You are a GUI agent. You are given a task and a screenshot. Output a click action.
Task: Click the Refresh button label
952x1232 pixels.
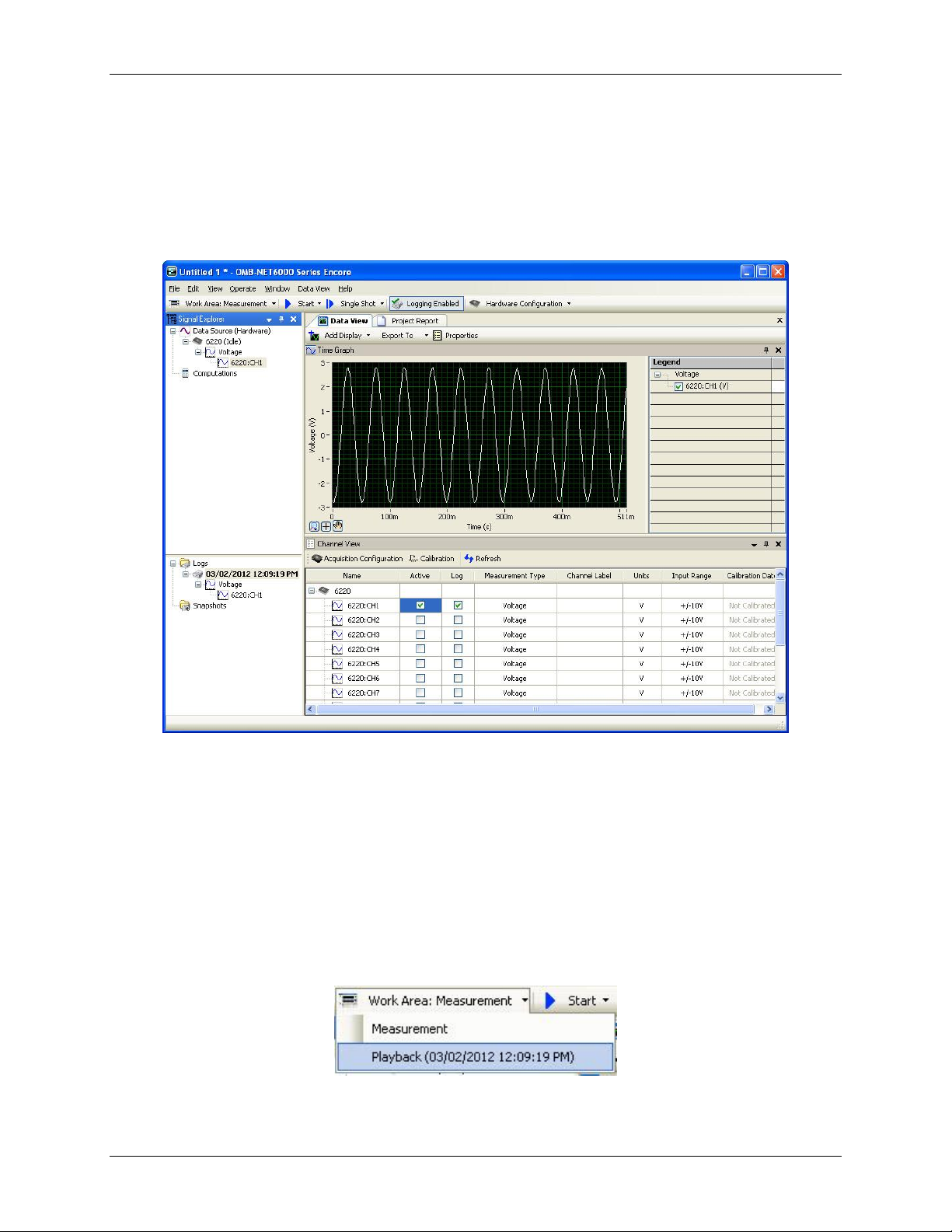[x=488, y=558]
